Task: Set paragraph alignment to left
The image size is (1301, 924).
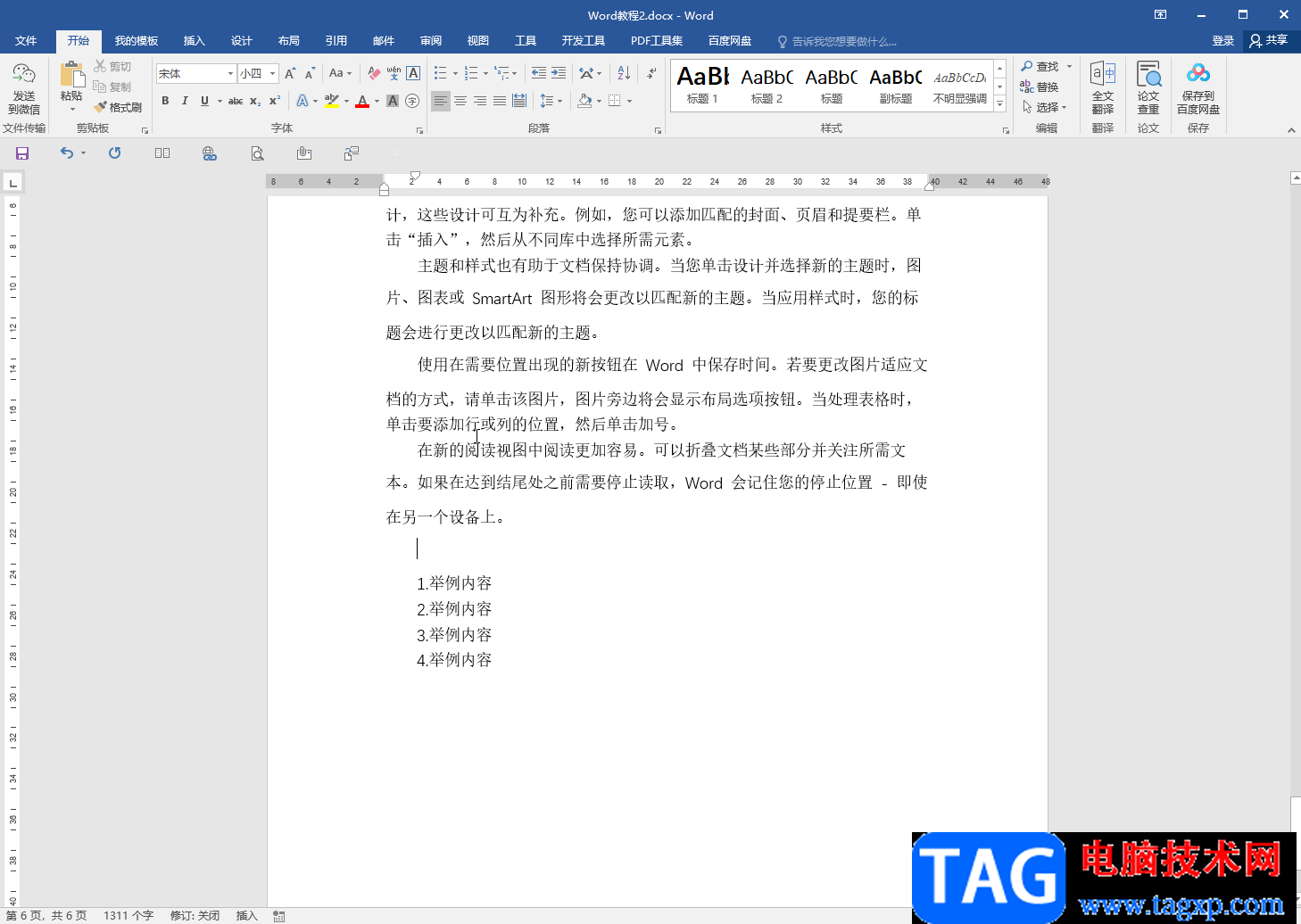Action: click(441, 101)
